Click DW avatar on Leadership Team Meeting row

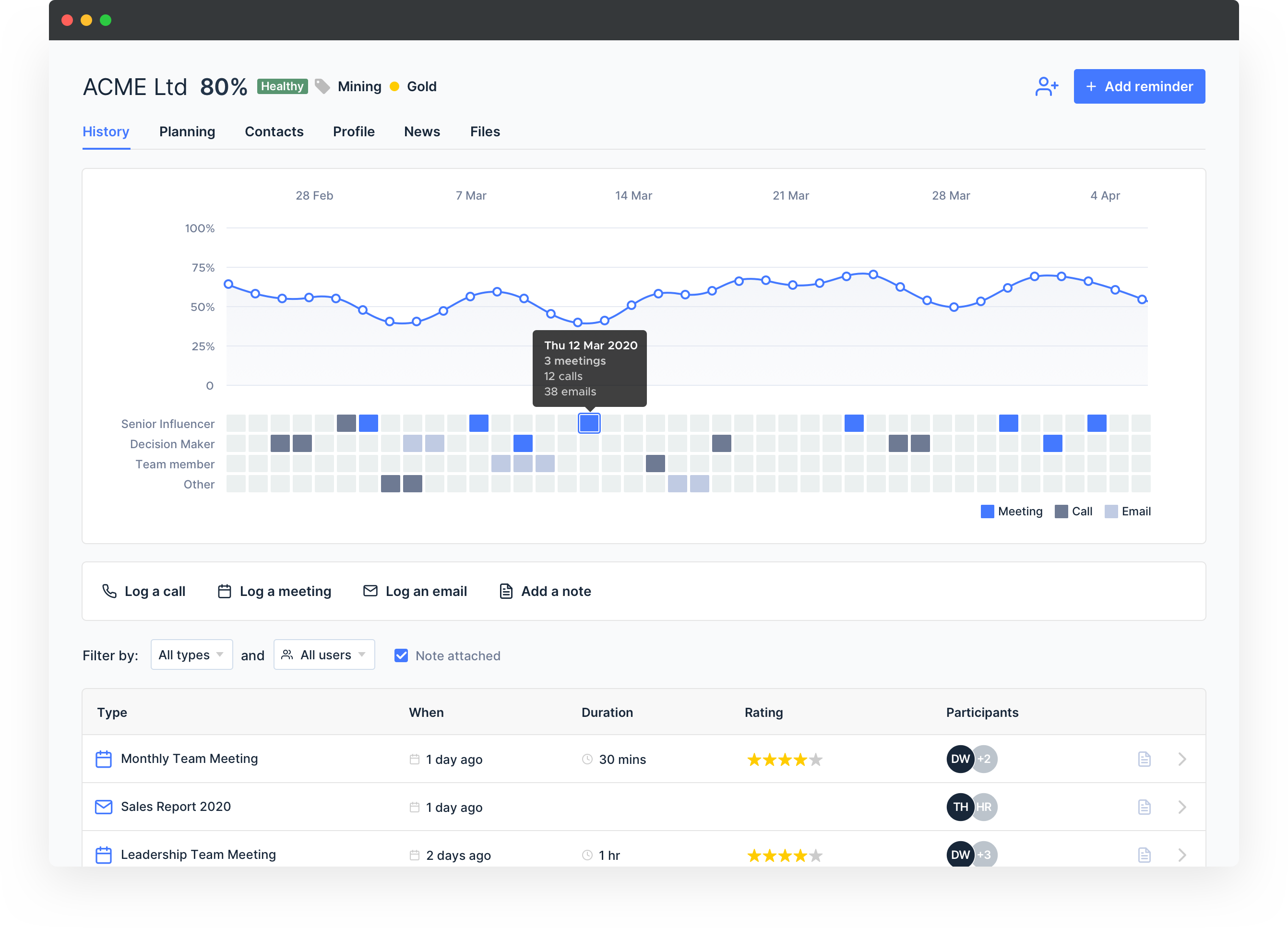(960, 855)
